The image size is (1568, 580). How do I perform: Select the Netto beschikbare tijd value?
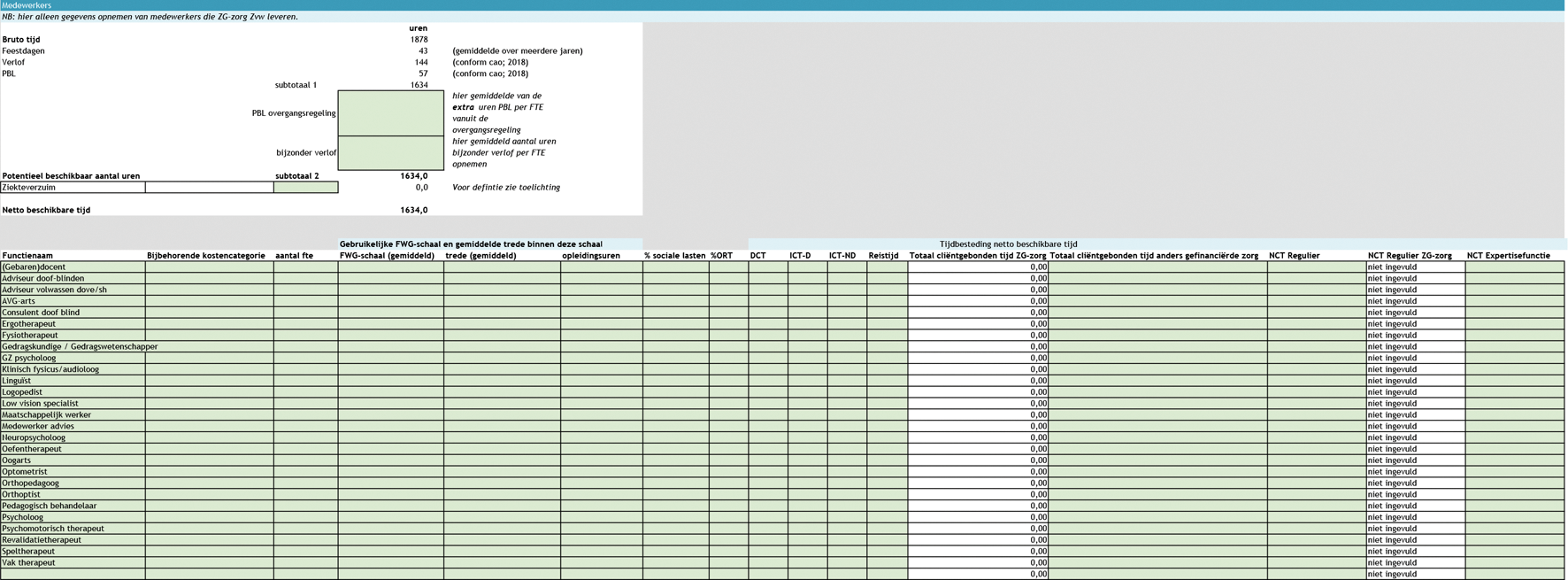click(x=413, y=211)
